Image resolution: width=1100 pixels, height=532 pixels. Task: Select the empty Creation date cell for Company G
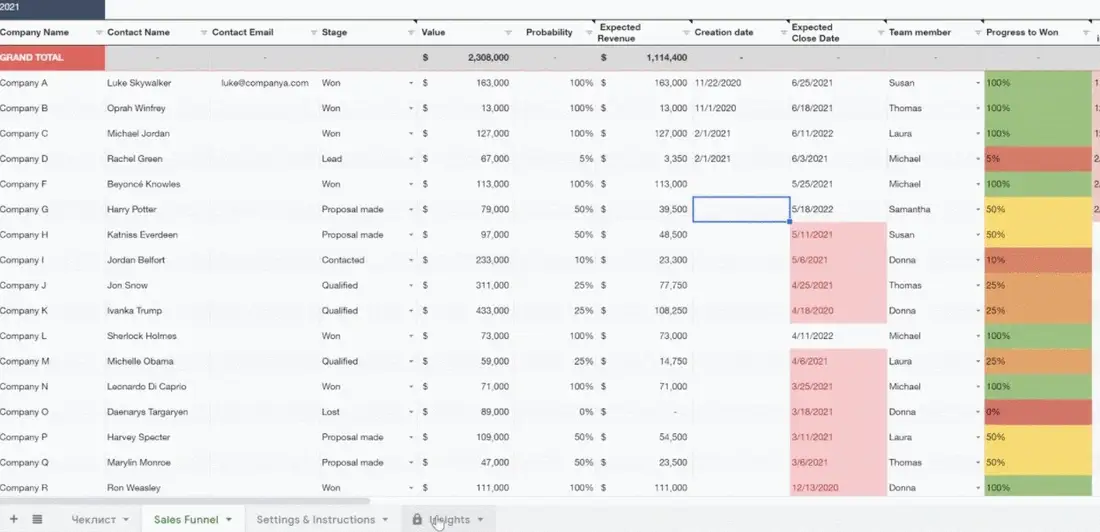click(741, 209)
